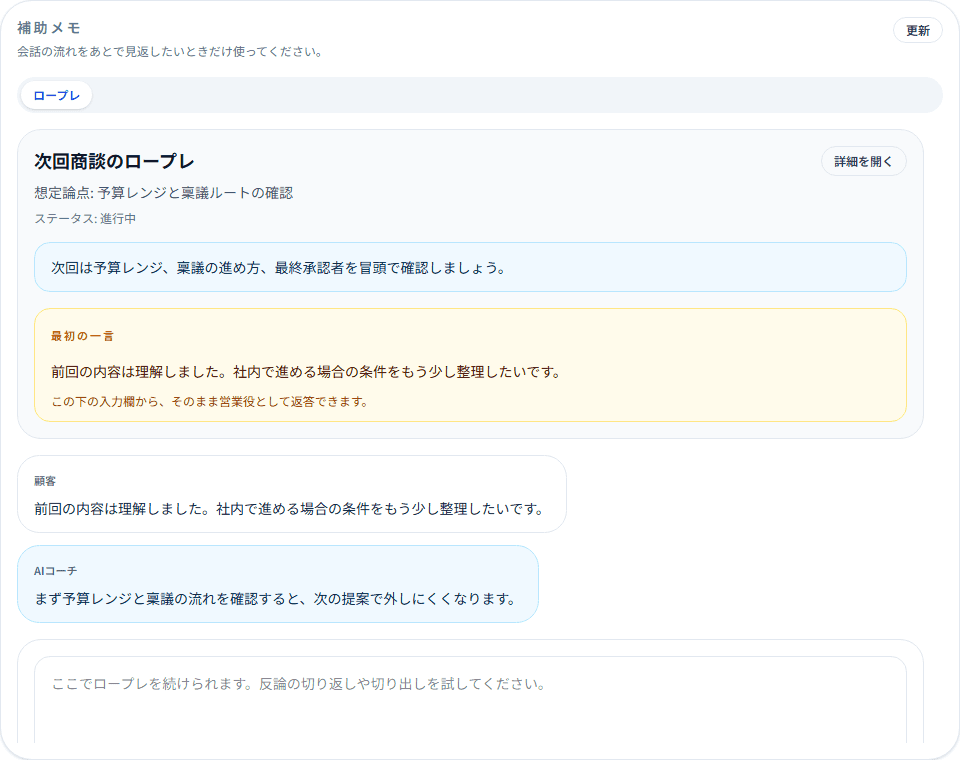960x760 pixels.
Task: Click the 想定論点 line about 予算レンジ
Action: (x=163, y=193)
